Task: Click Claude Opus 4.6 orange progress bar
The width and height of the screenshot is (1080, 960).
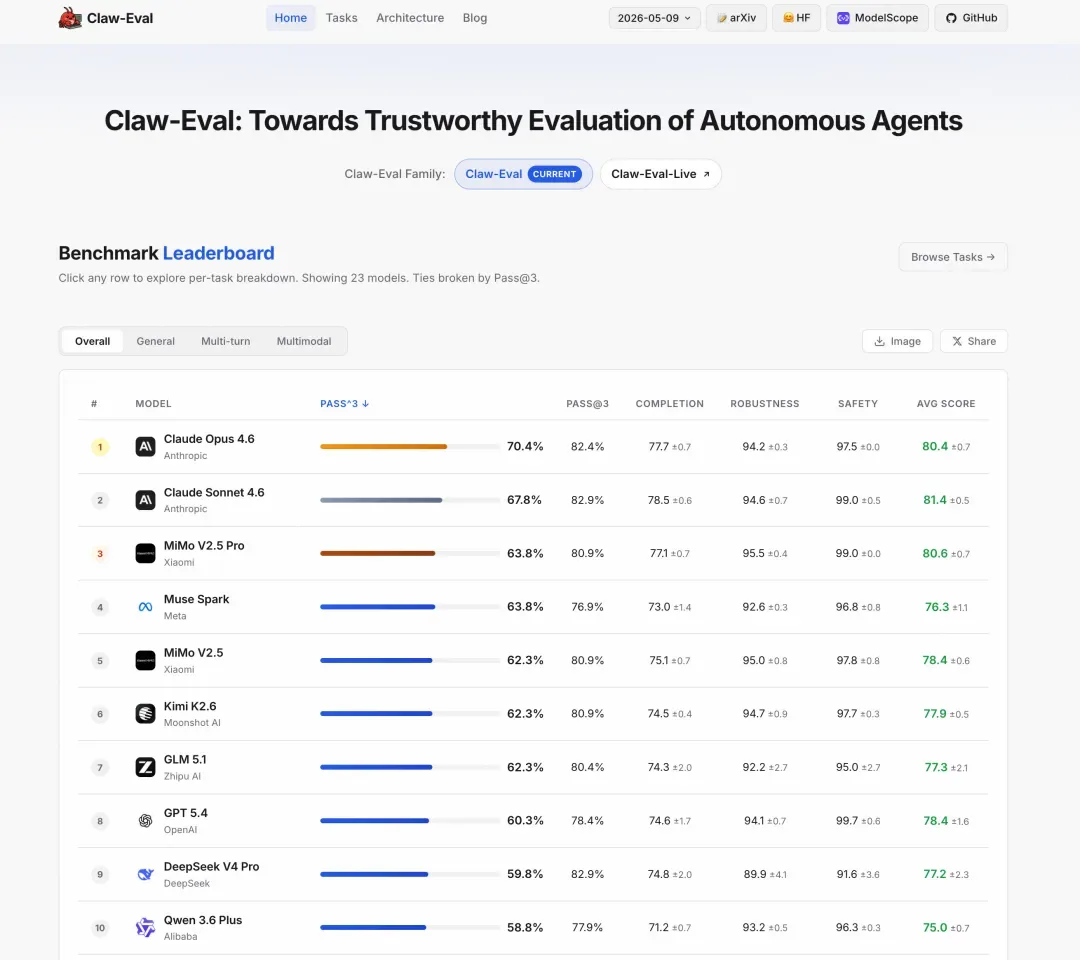Action: [384, 446]
